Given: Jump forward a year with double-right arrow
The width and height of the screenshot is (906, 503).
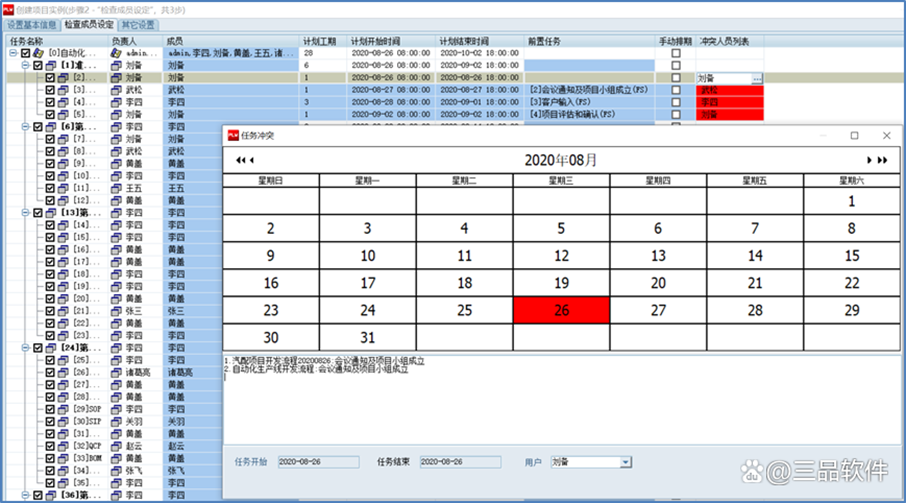Looking at the screenshot, I should point(882,160).
